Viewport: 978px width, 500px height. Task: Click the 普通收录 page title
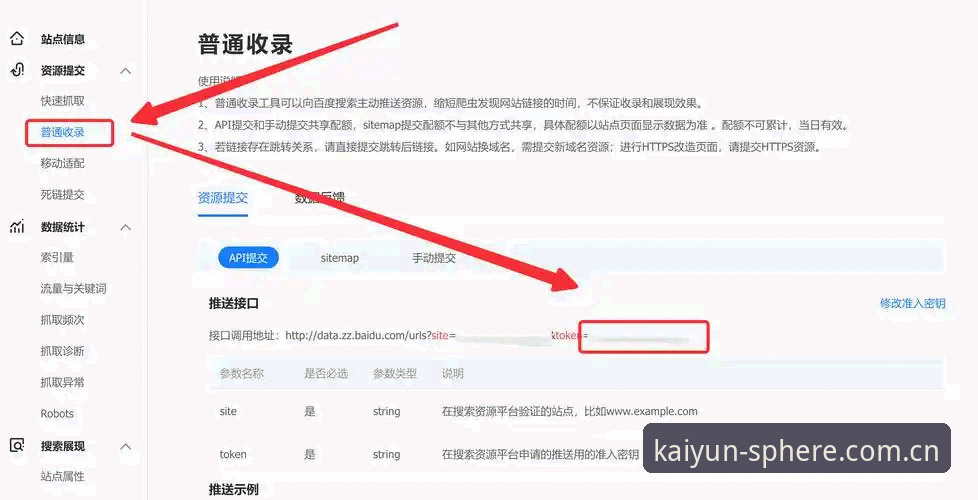click(x=246, y=44)
